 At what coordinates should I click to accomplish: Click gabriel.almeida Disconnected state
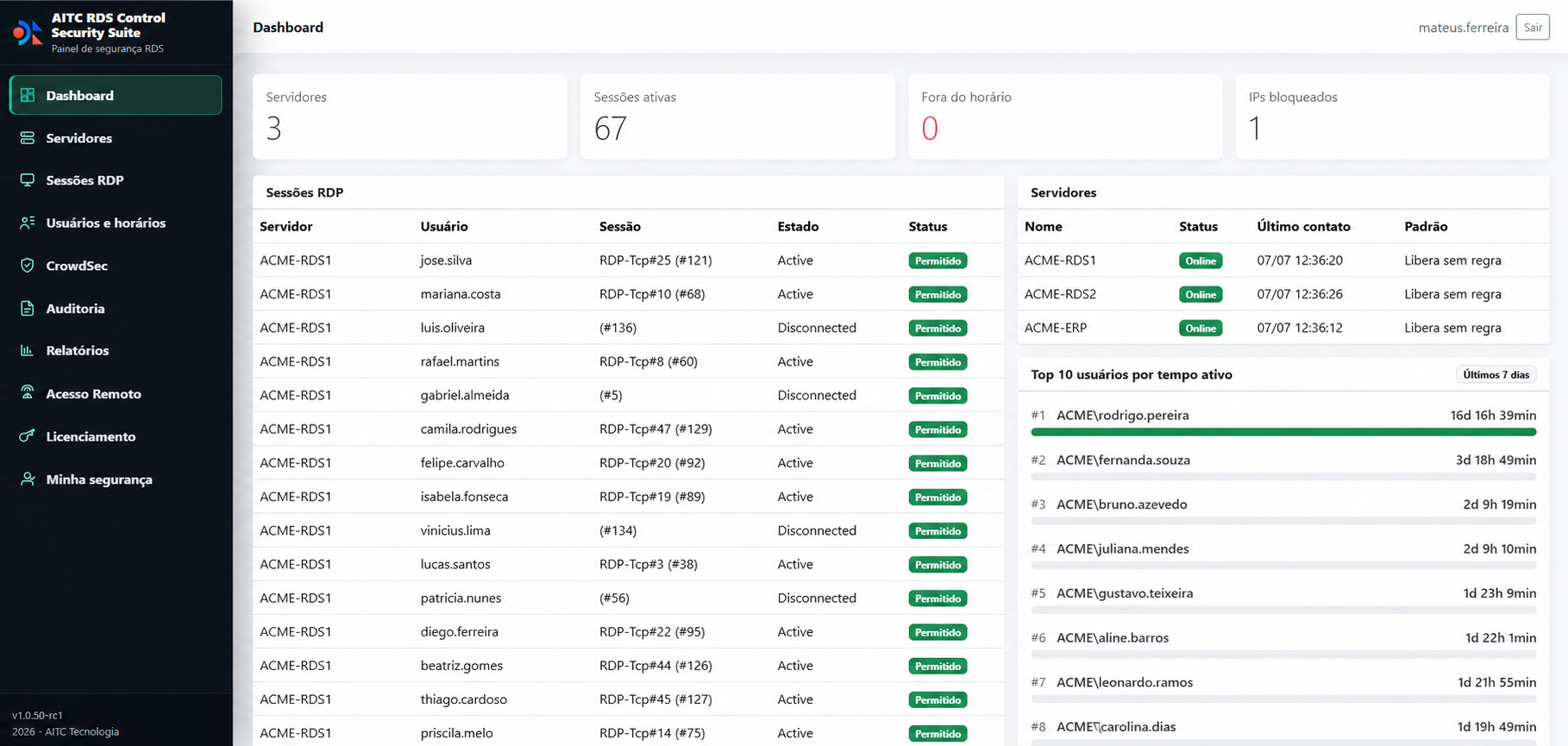pos(817,395)
